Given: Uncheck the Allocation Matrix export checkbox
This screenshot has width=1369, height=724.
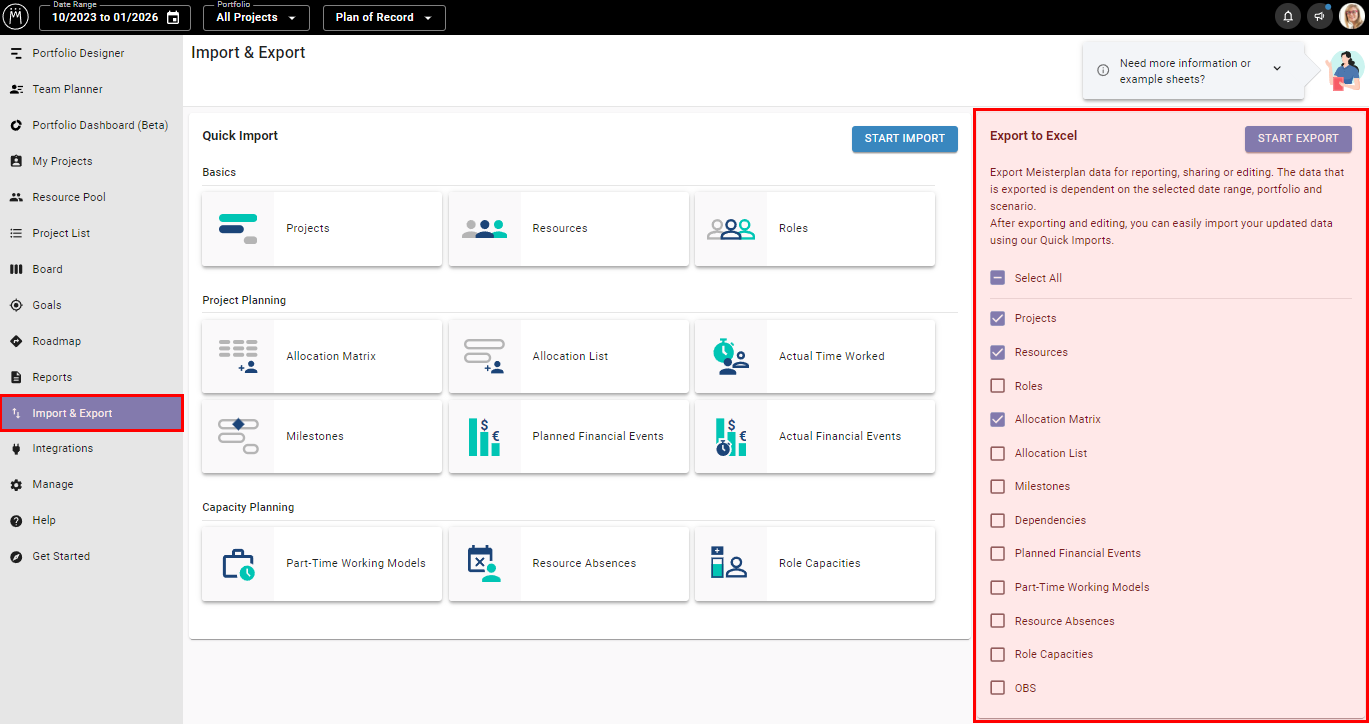Looking at the screenshot, I should [x=997, y=419].
